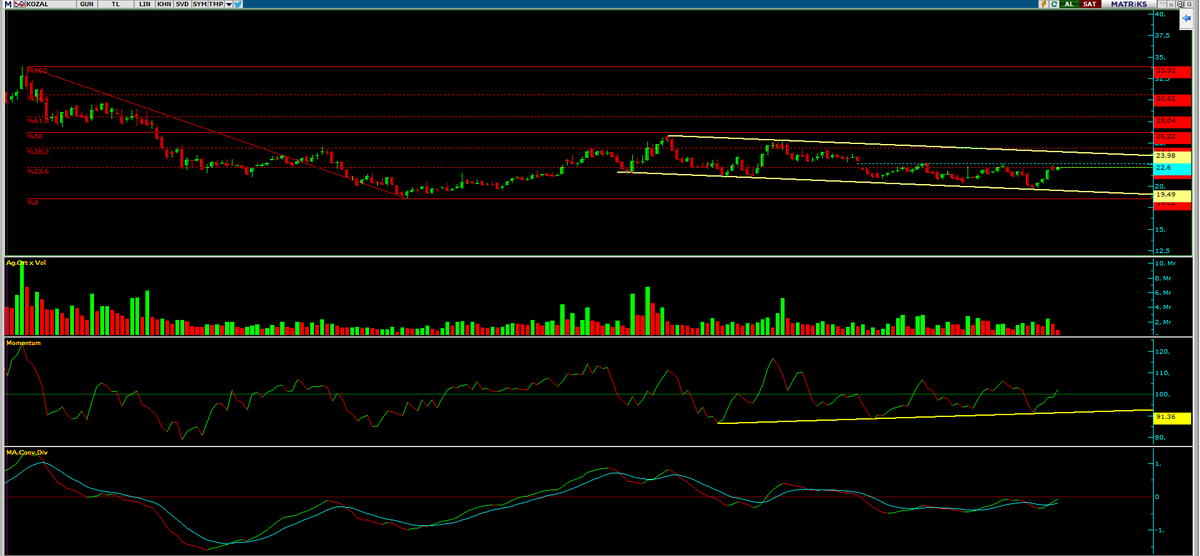Click the small circle icon in title bar

pyautogui.click(x=1171, y=4)
